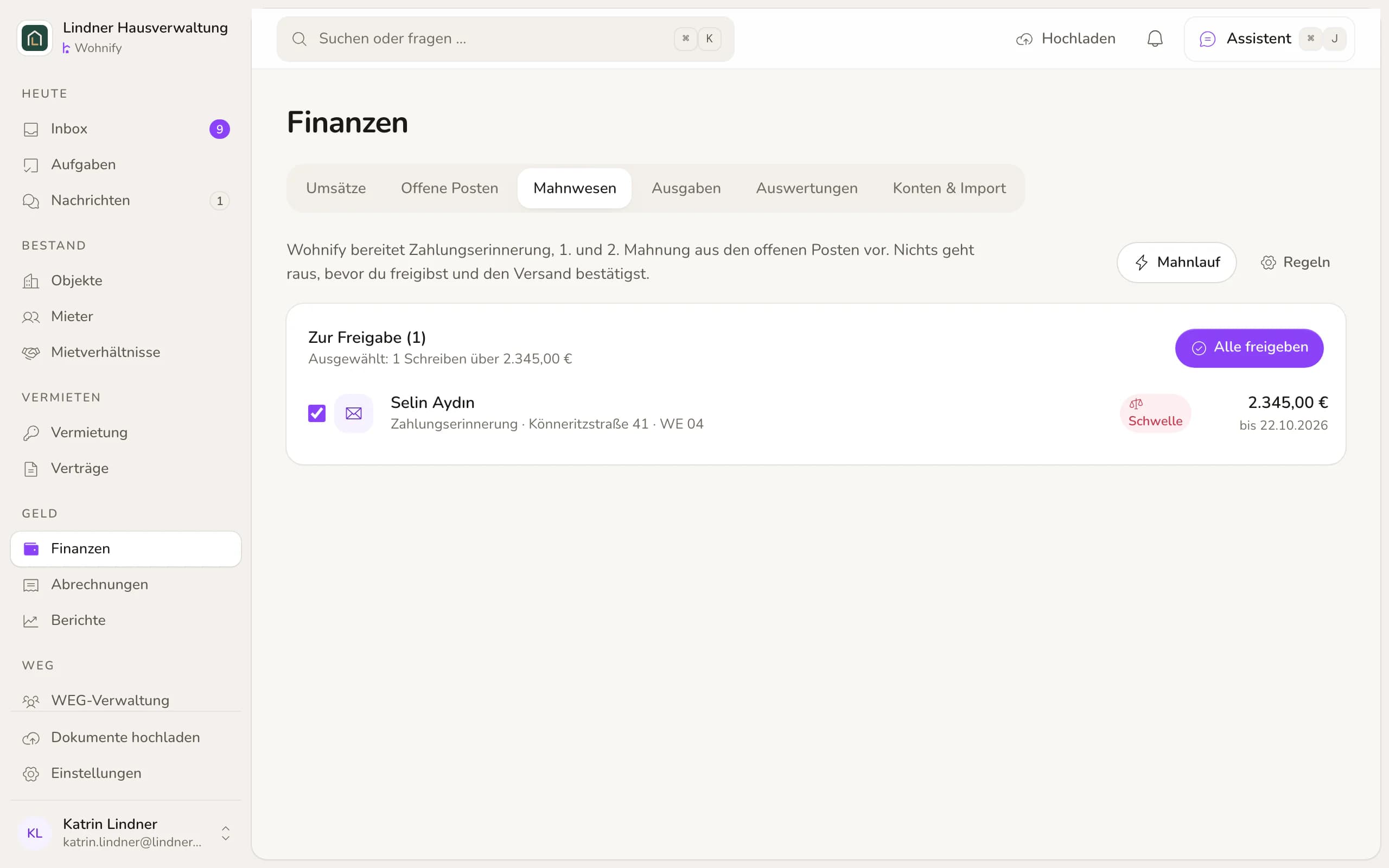Click the KL user avatar
The height and width of the screenshot is (868, 1389).
(x=34, y=833)
